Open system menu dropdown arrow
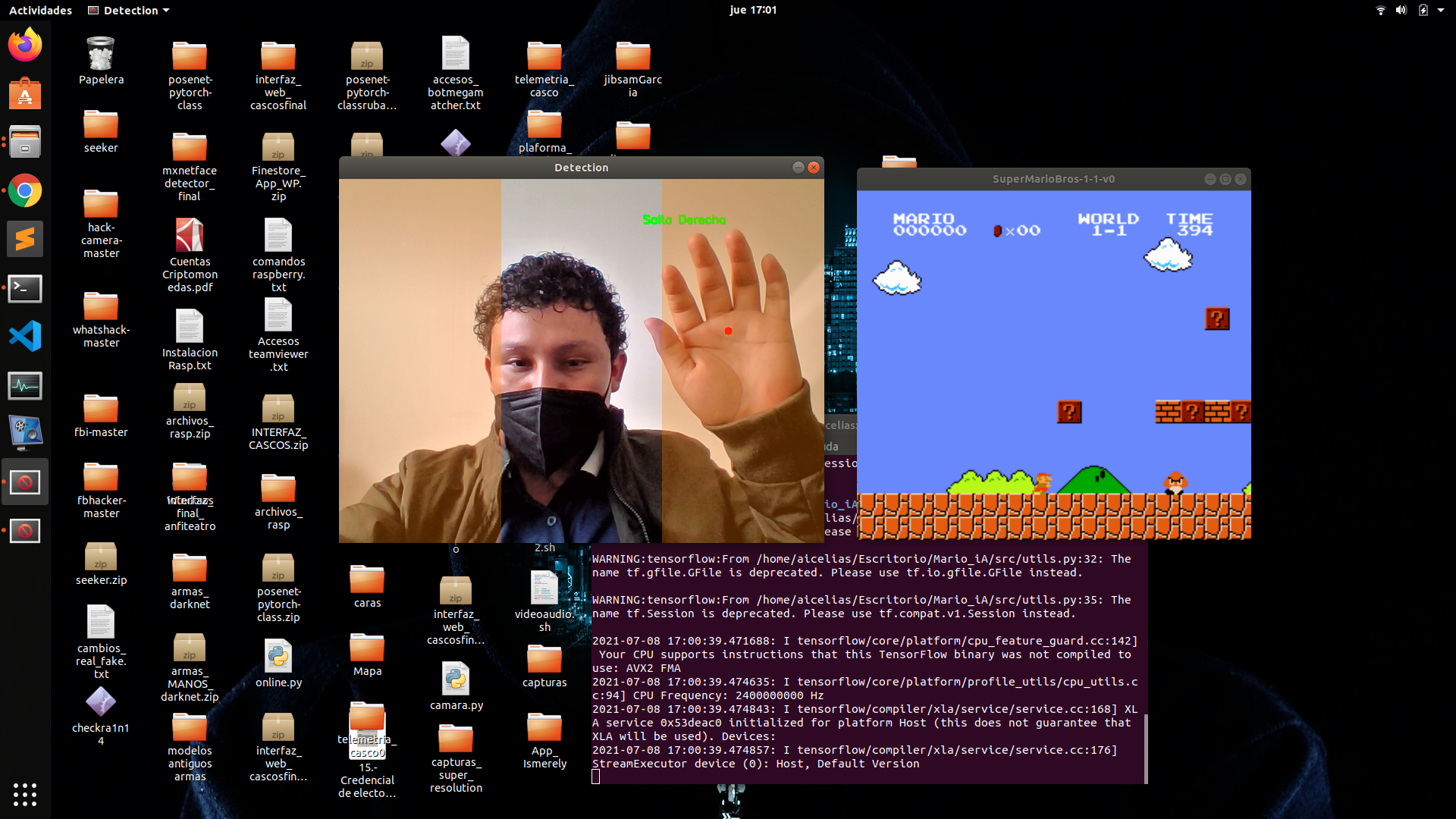The width and height of the screenshot is (1456, 819). pos(1441,10)
